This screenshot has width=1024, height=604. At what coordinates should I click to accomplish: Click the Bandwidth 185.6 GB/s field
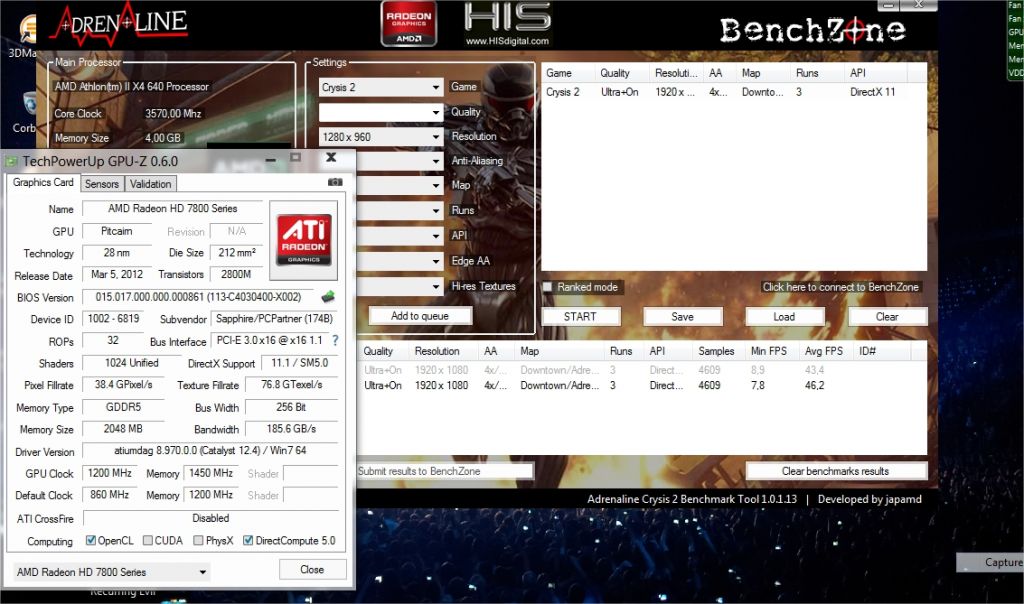pos(291,429)
